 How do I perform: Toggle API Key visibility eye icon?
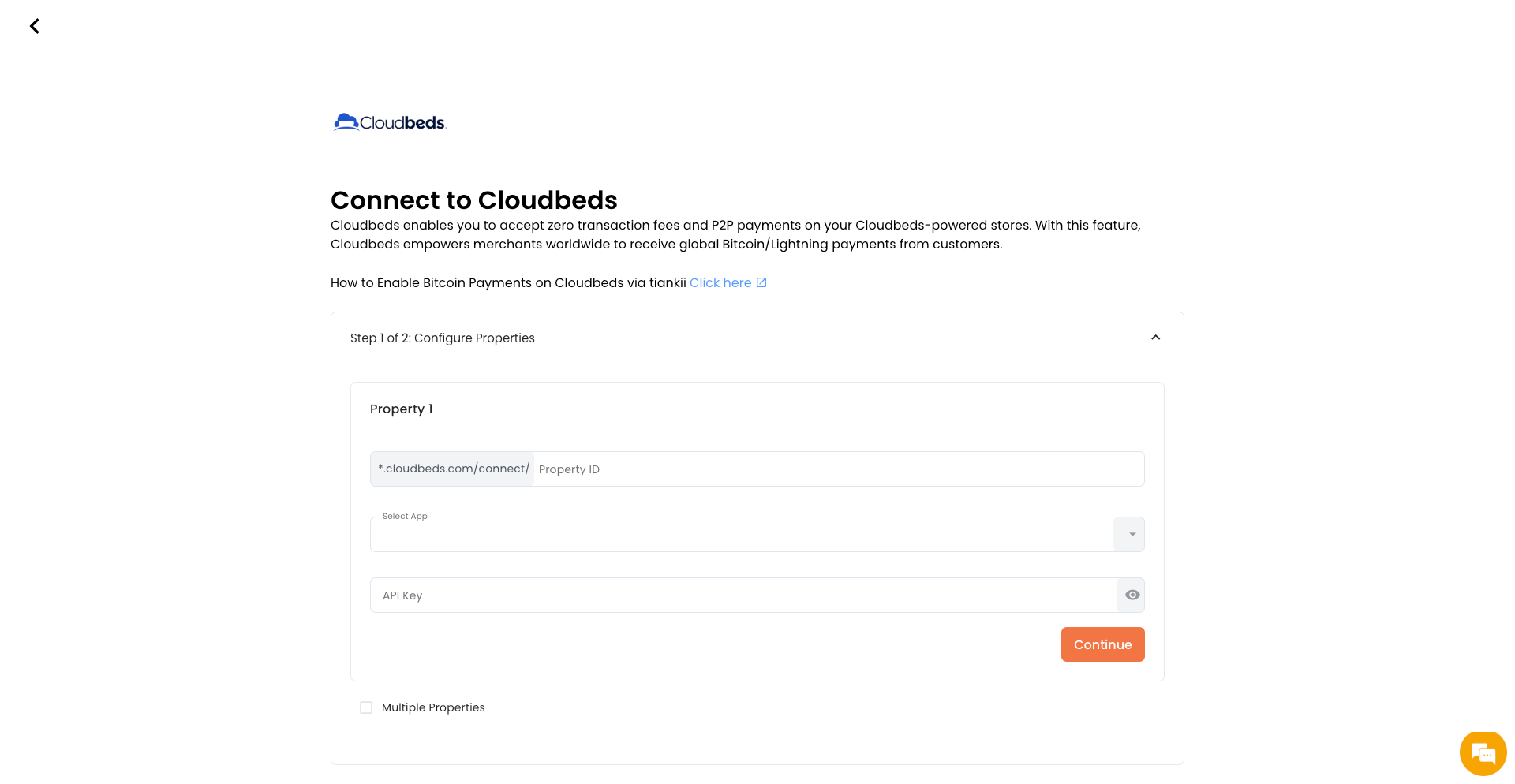pyautogui.click(x=1132, y=595)
